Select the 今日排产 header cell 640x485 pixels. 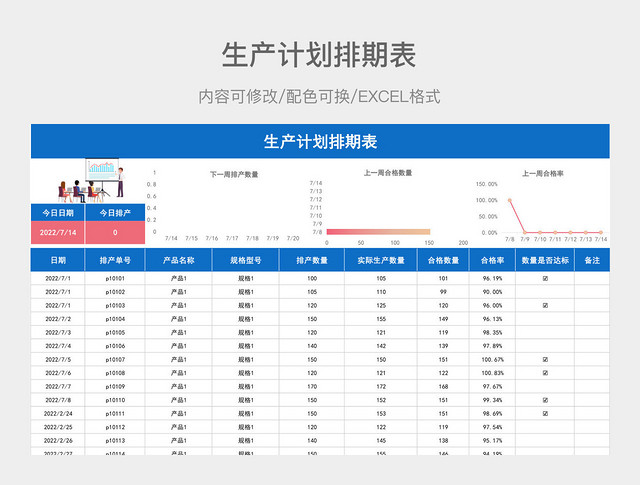(x=115, y=213)
